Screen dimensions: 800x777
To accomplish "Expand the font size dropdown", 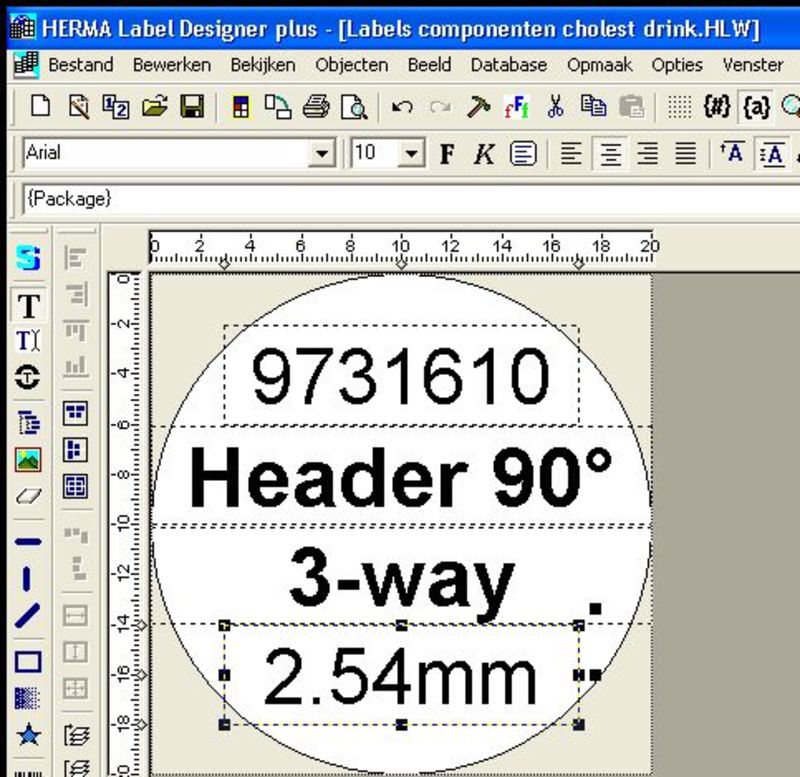I will point(411,154).
